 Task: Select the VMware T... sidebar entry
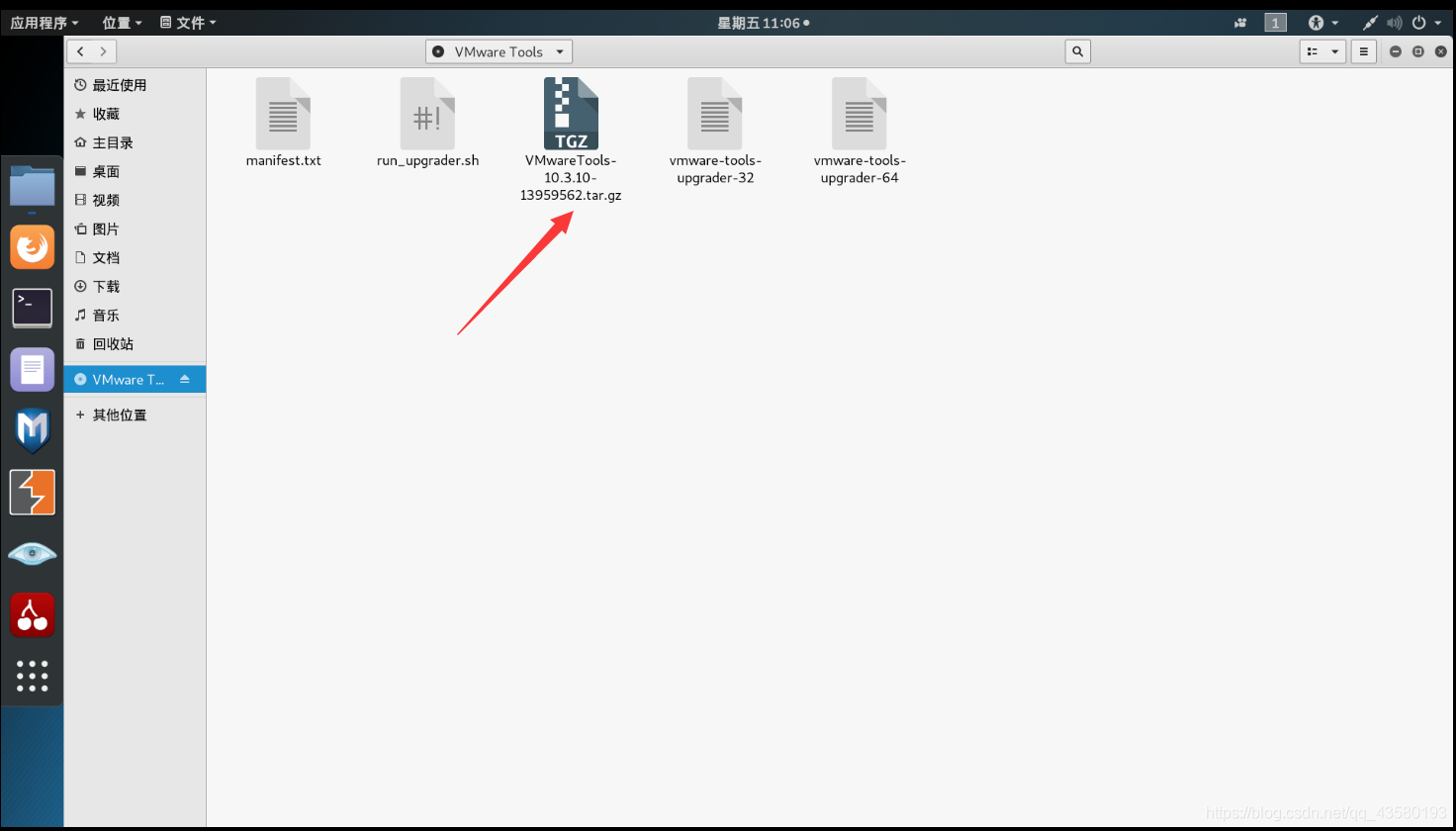(135, 379)
